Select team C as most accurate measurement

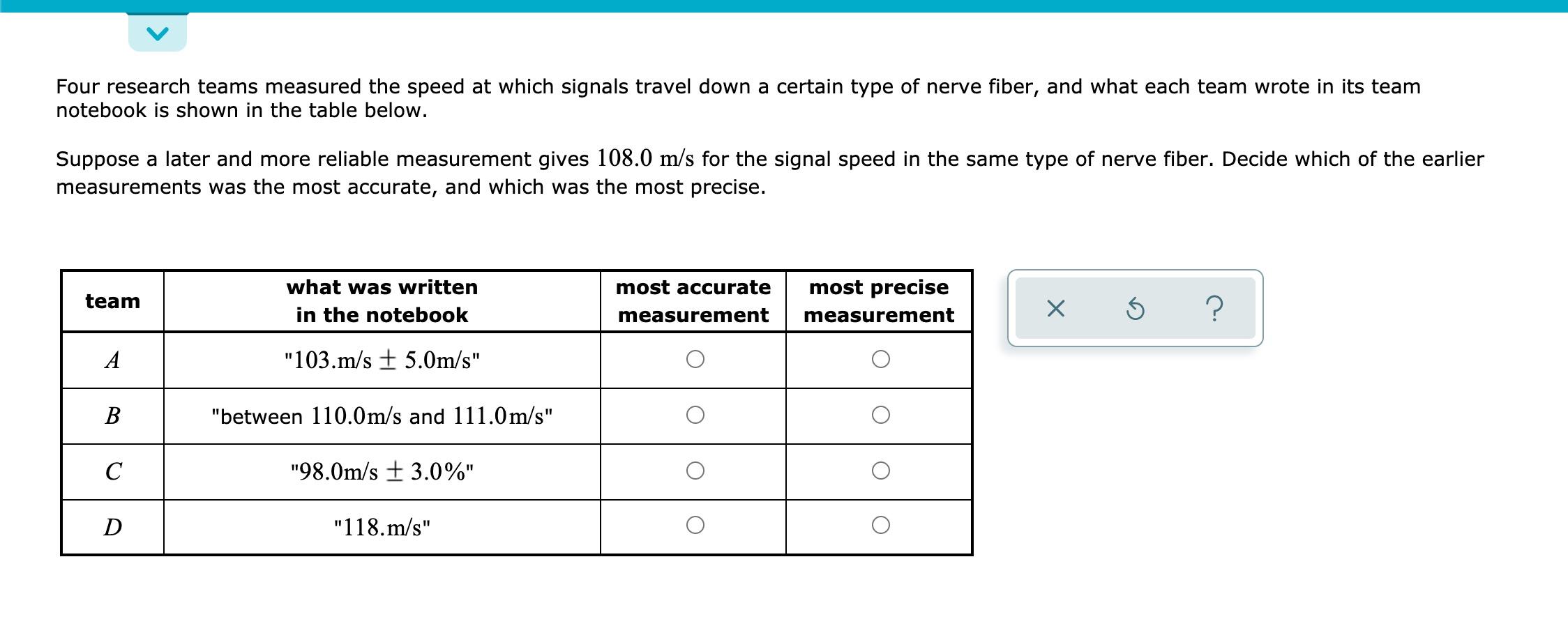(x=695, y=471)
